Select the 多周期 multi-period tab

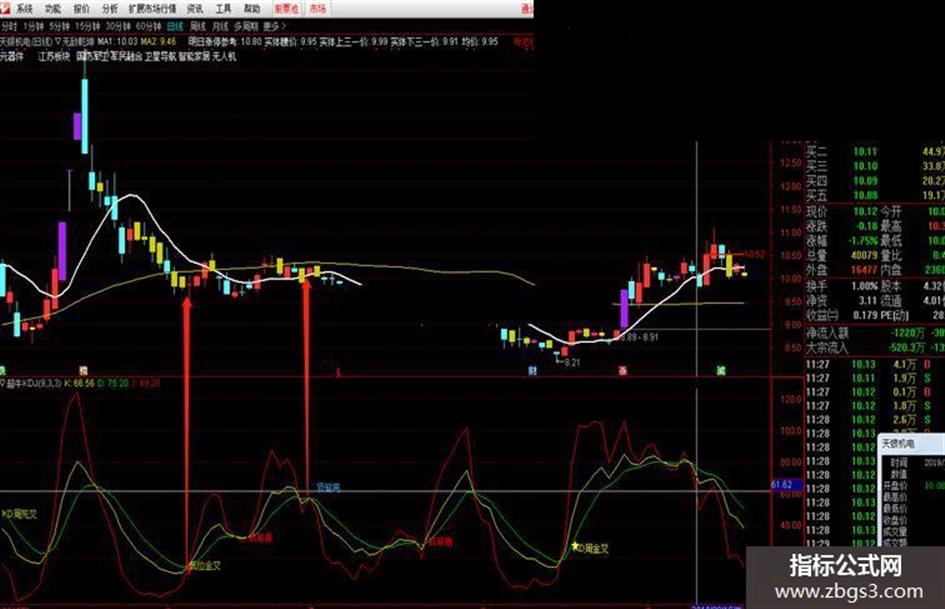pyautogui.click(x=246, y=26)
